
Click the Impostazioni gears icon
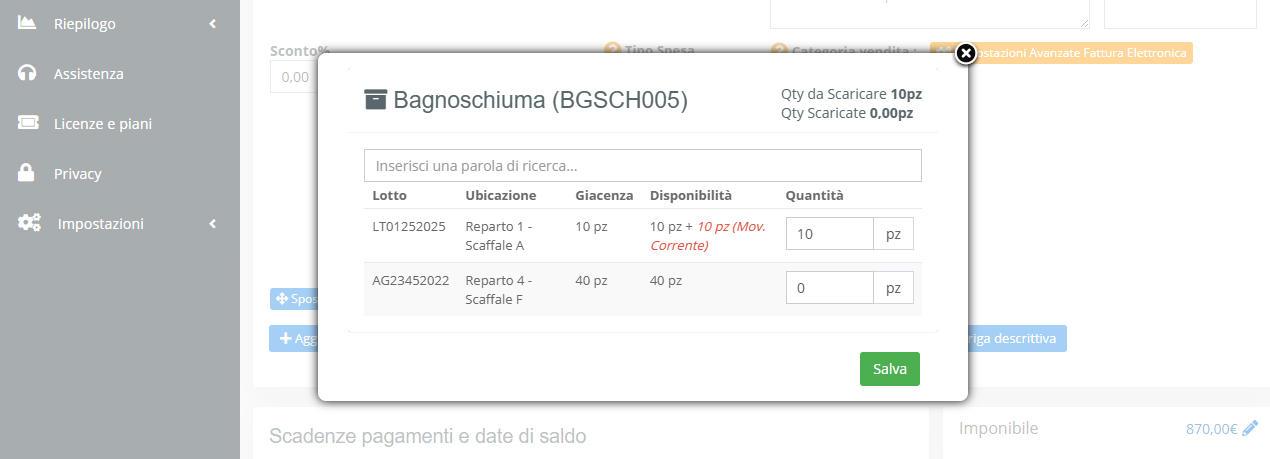pos(29,224)
